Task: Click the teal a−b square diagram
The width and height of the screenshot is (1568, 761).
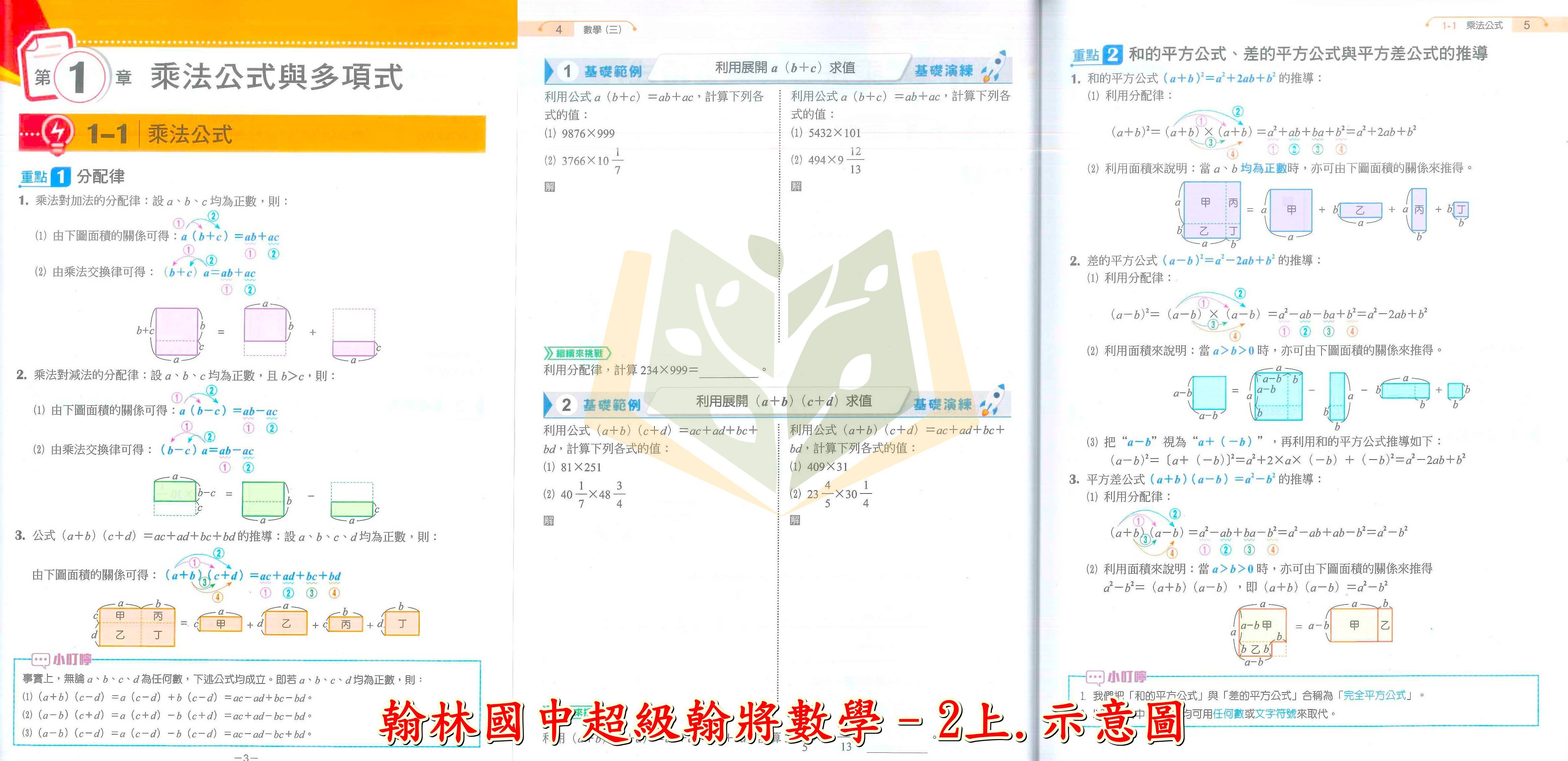Action: coord(1209,393)
